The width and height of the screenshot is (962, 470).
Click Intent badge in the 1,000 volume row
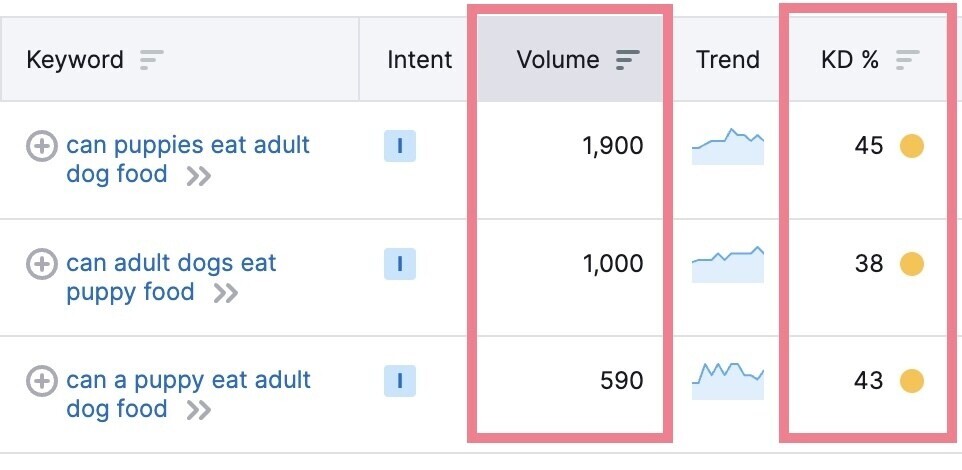[400, 264]
